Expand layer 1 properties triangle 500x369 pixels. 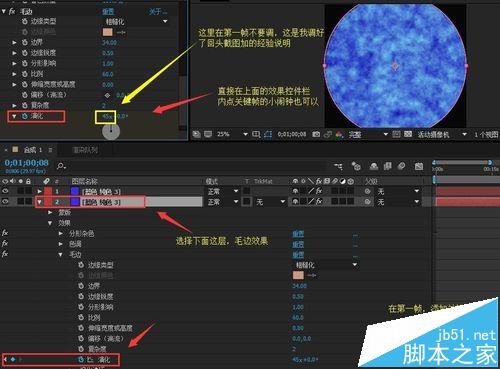click(40, 191)
